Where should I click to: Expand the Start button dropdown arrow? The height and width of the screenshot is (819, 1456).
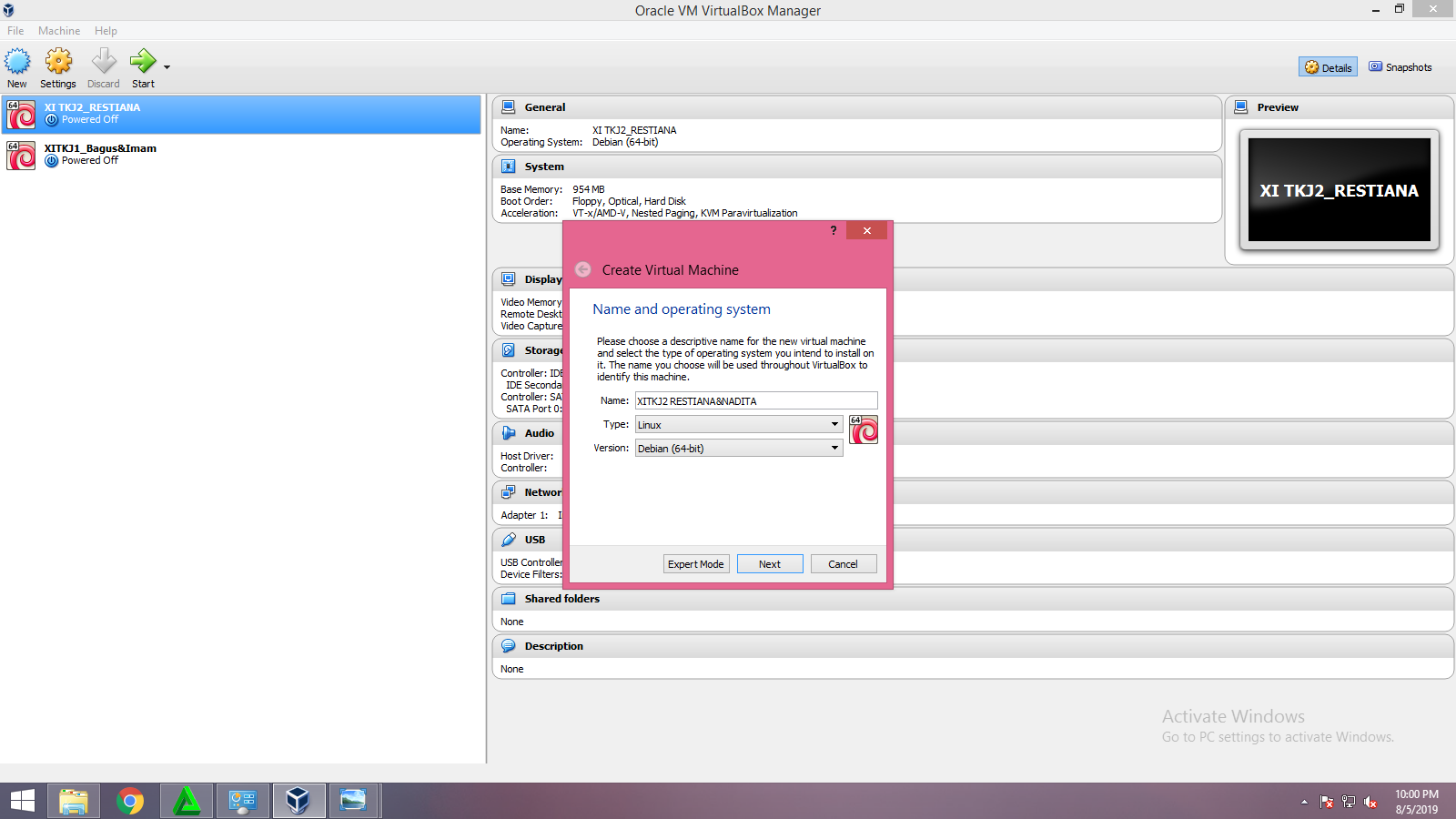tap(167, 67)
